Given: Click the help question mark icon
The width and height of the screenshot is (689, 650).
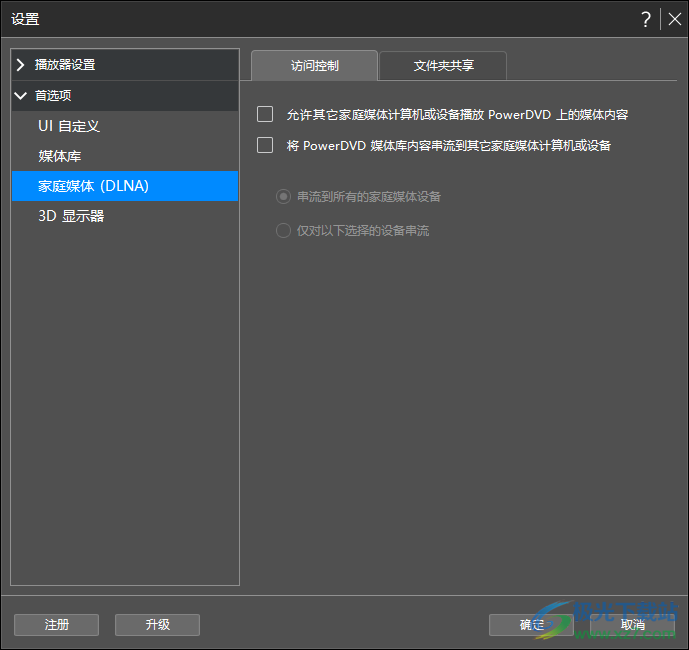Looking at the screenshot, I should tap(645, 19).
